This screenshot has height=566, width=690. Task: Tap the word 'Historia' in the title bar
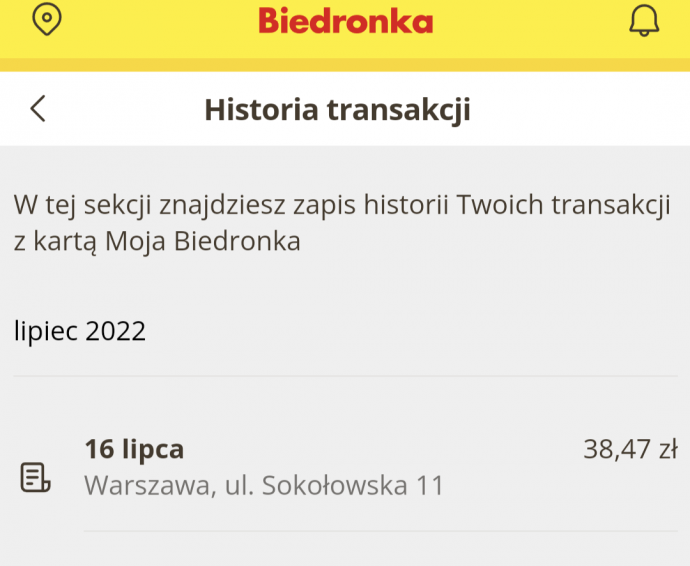tap(261, 109)
